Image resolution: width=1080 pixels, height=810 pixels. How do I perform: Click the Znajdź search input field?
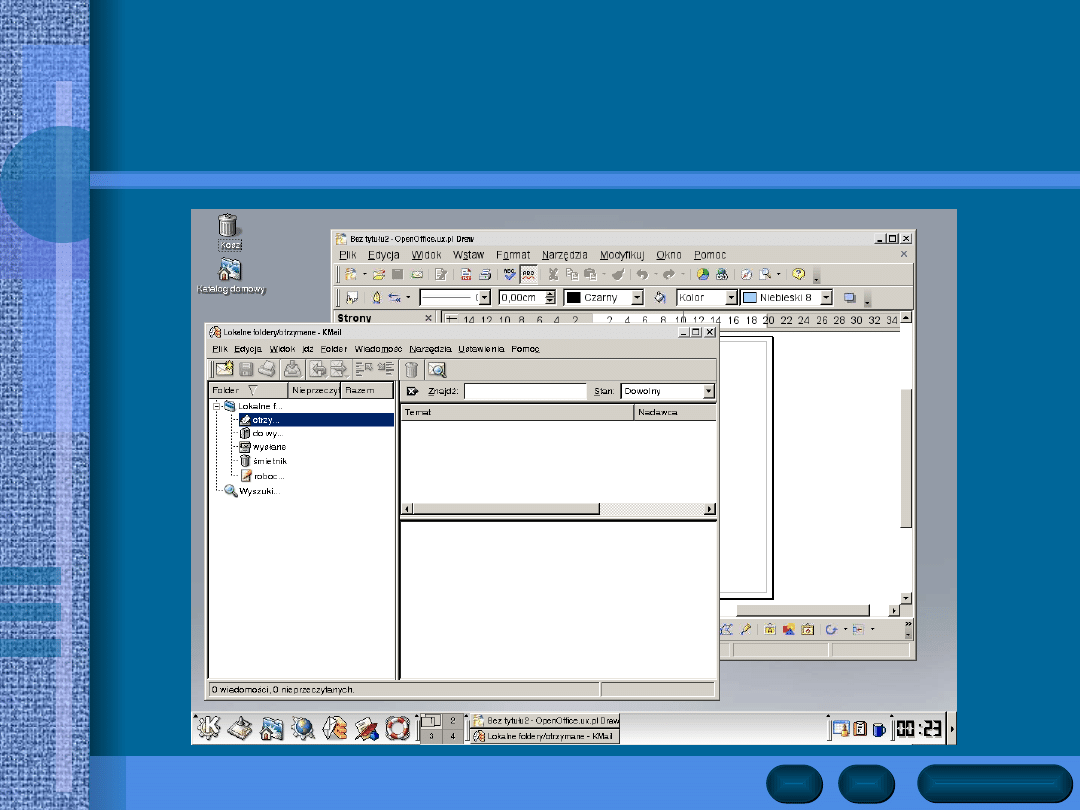point(525,391)
